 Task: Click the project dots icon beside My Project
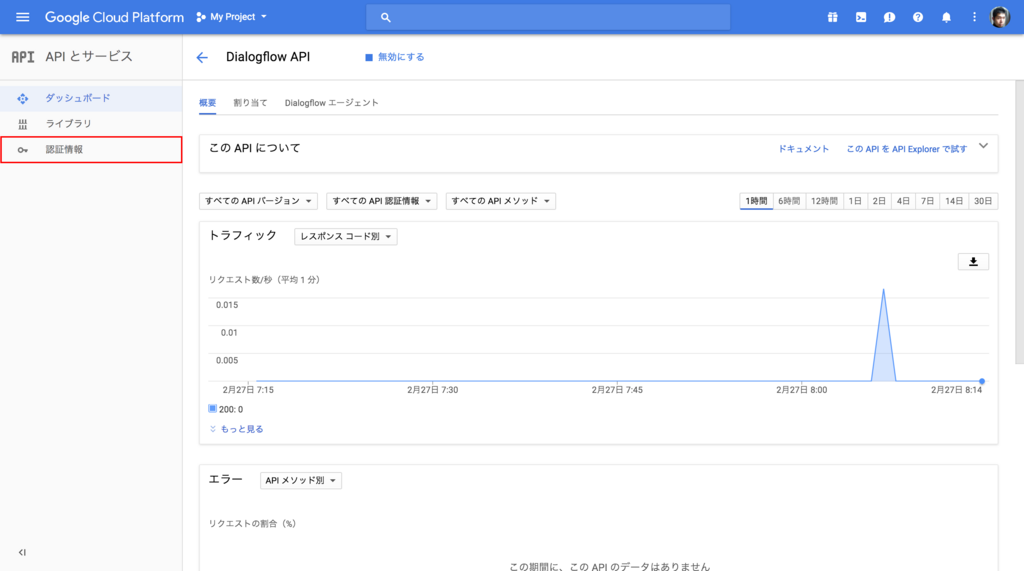click(x=200, y=18)
